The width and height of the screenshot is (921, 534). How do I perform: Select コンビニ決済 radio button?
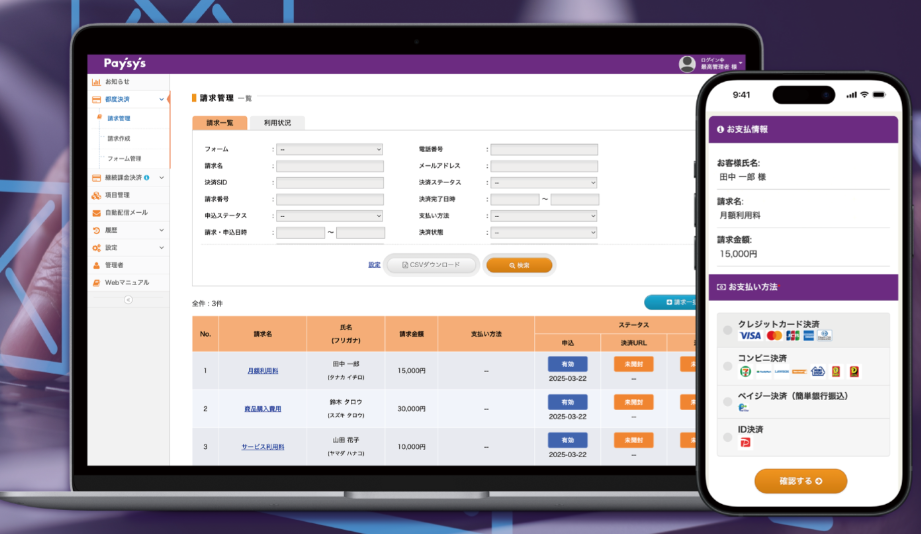click(x=727, y=365)
